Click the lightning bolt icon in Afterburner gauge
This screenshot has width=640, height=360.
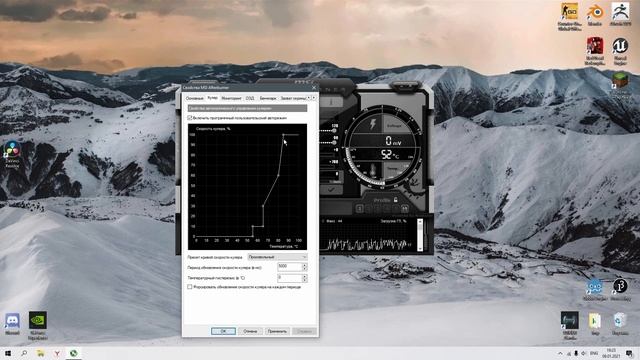pyautogui.click(x=372, y=124)
